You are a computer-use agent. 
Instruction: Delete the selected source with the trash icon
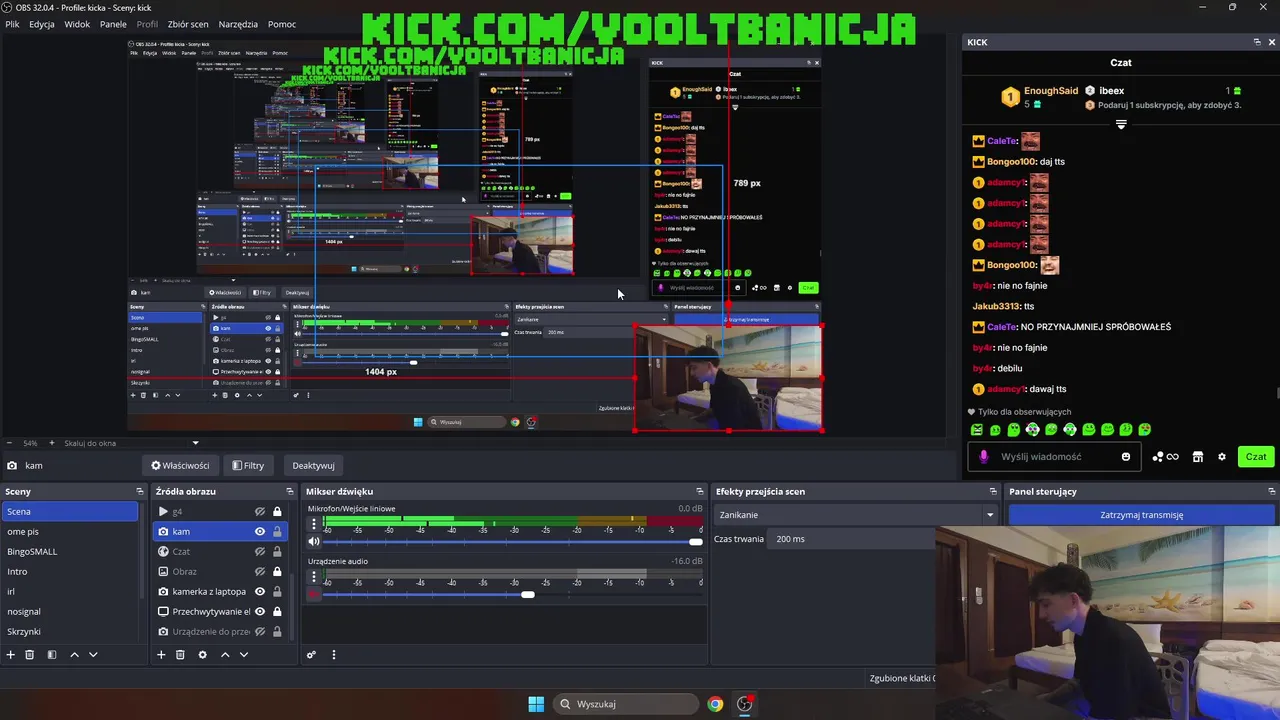coord(180,655)
